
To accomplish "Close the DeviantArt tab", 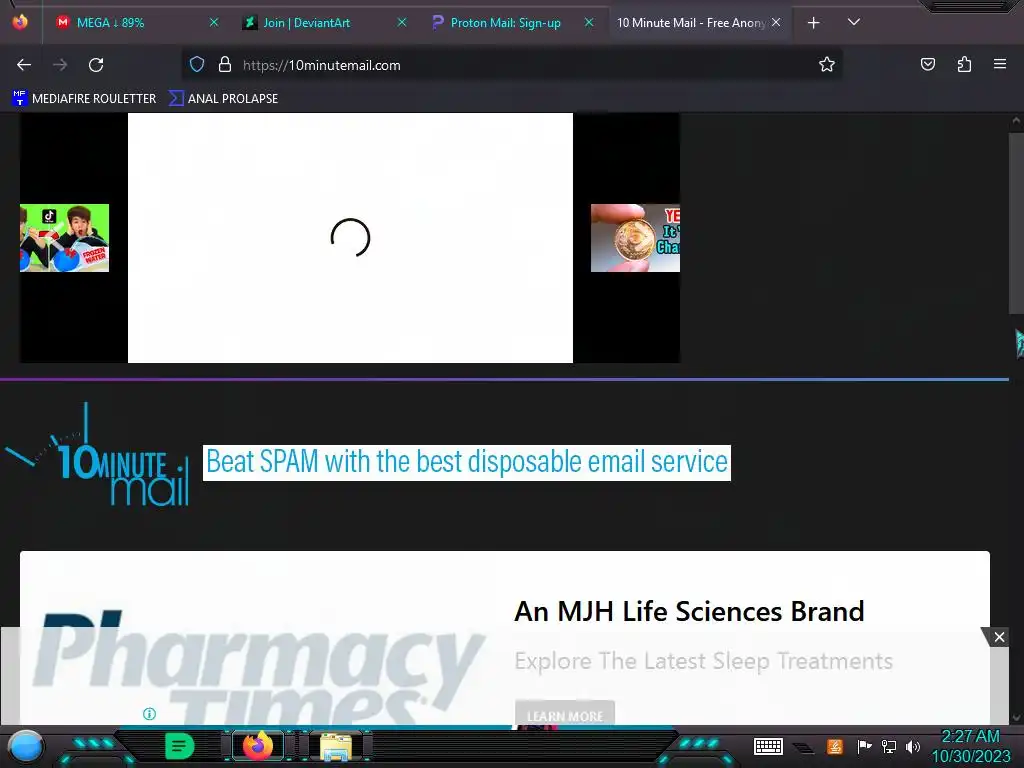I will point(402,23).
